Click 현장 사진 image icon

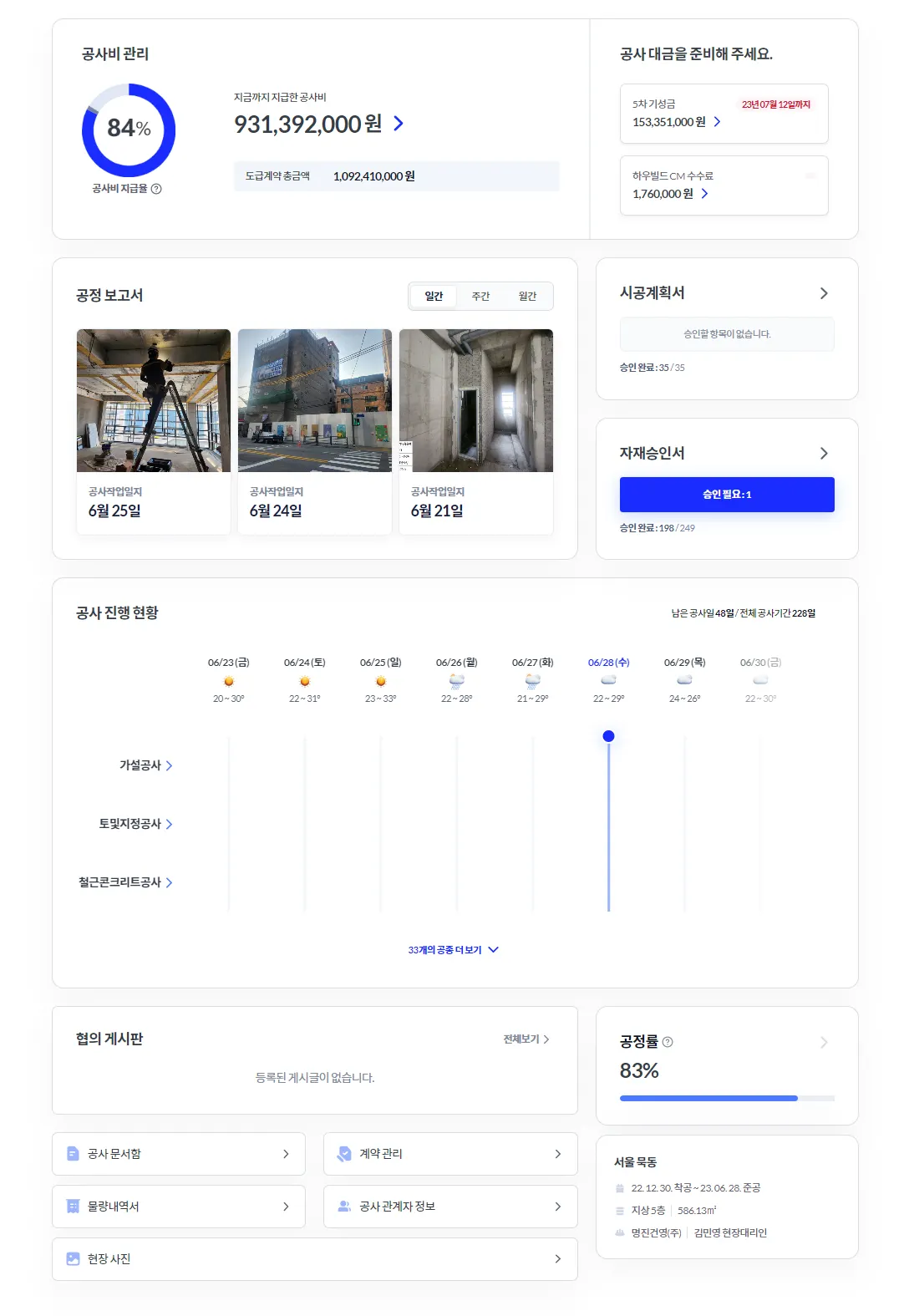tap(73, 1259)
